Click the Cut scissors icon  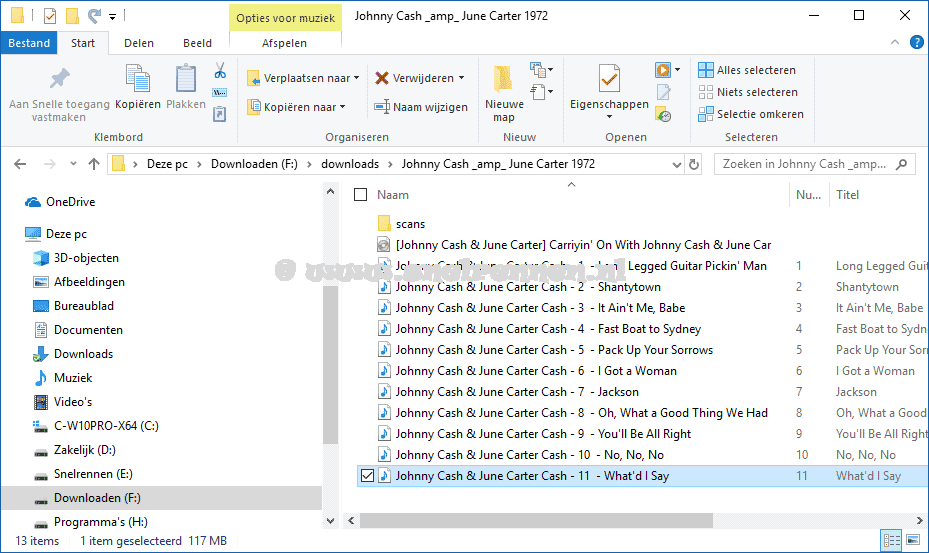click(220, 71)
